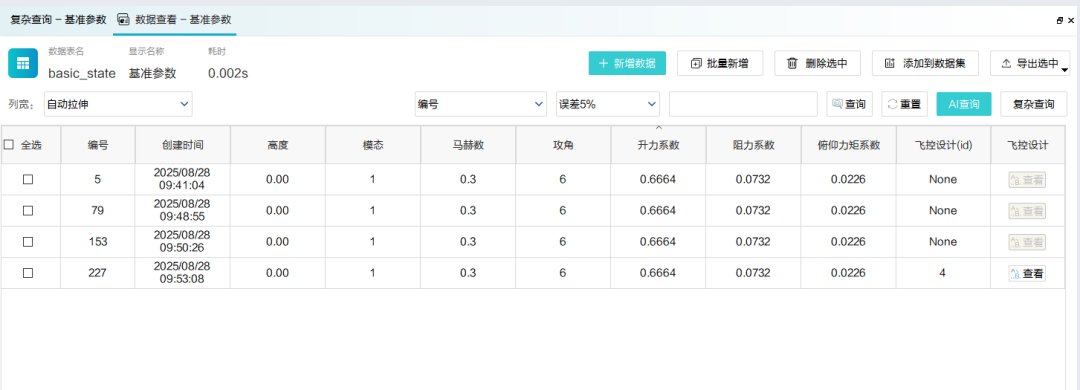Click 查看 button for row 227
The width and height of the screenshot is (1080, 390).
(x=1027, y=274)
